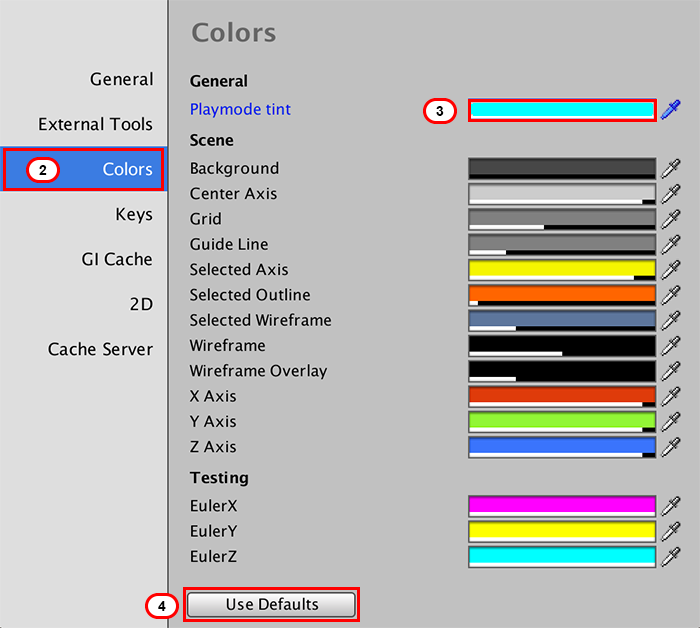Image resolution: width=700 pixels, height=628 pixels.
Task: Open the black swatch beside the Wireframe label
Action: tap(562, 346)
